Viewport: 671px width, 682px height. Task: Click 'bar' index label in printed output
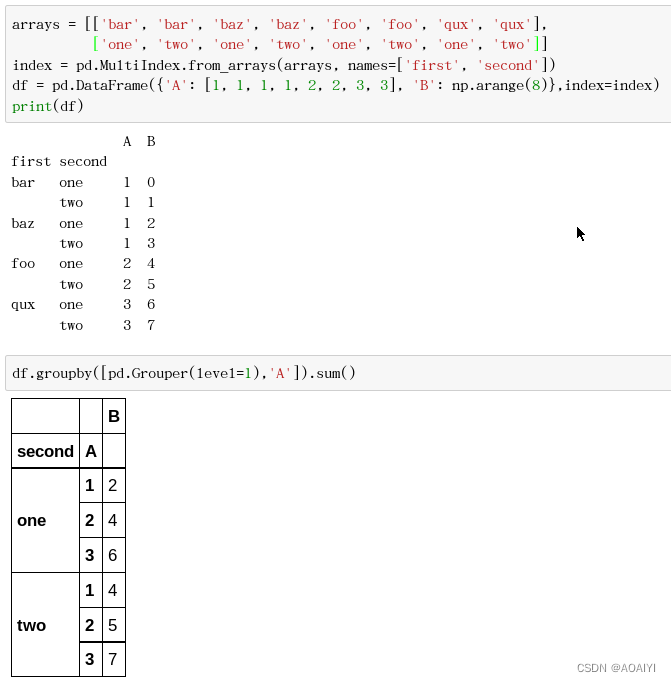click(x=23, y=182)
